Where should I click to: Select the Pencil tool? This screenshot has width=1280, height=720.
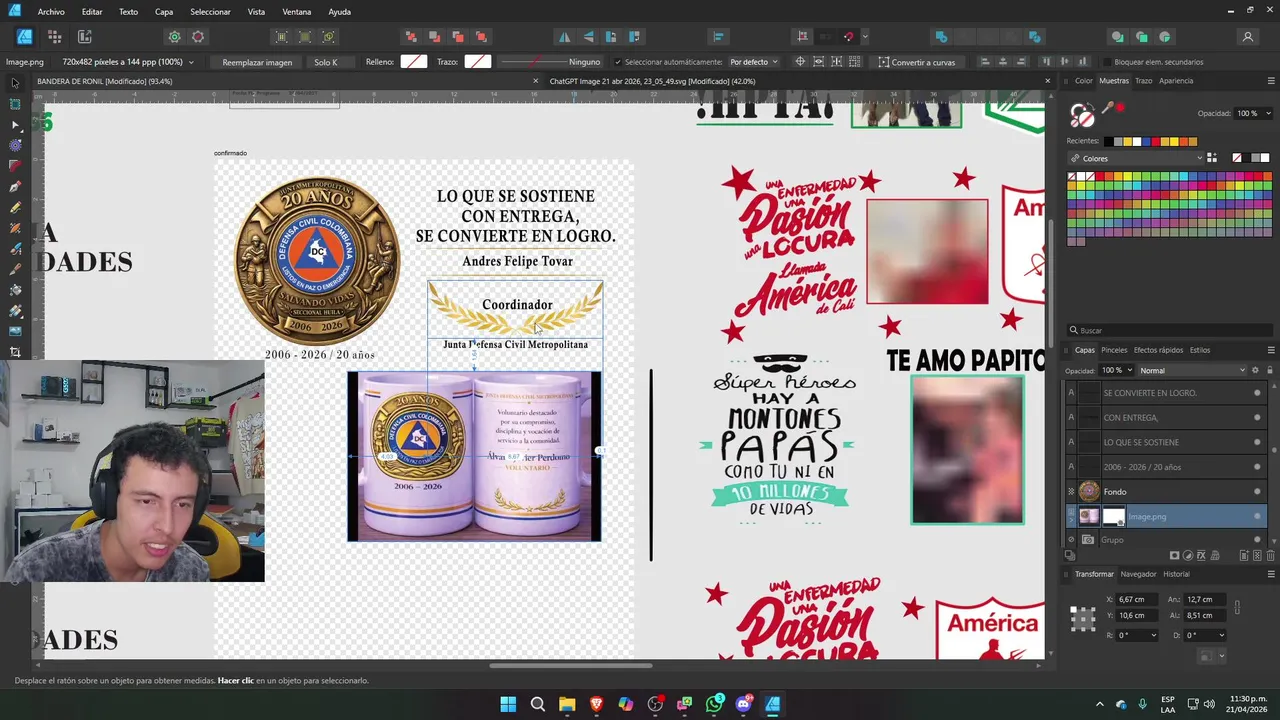15,208
